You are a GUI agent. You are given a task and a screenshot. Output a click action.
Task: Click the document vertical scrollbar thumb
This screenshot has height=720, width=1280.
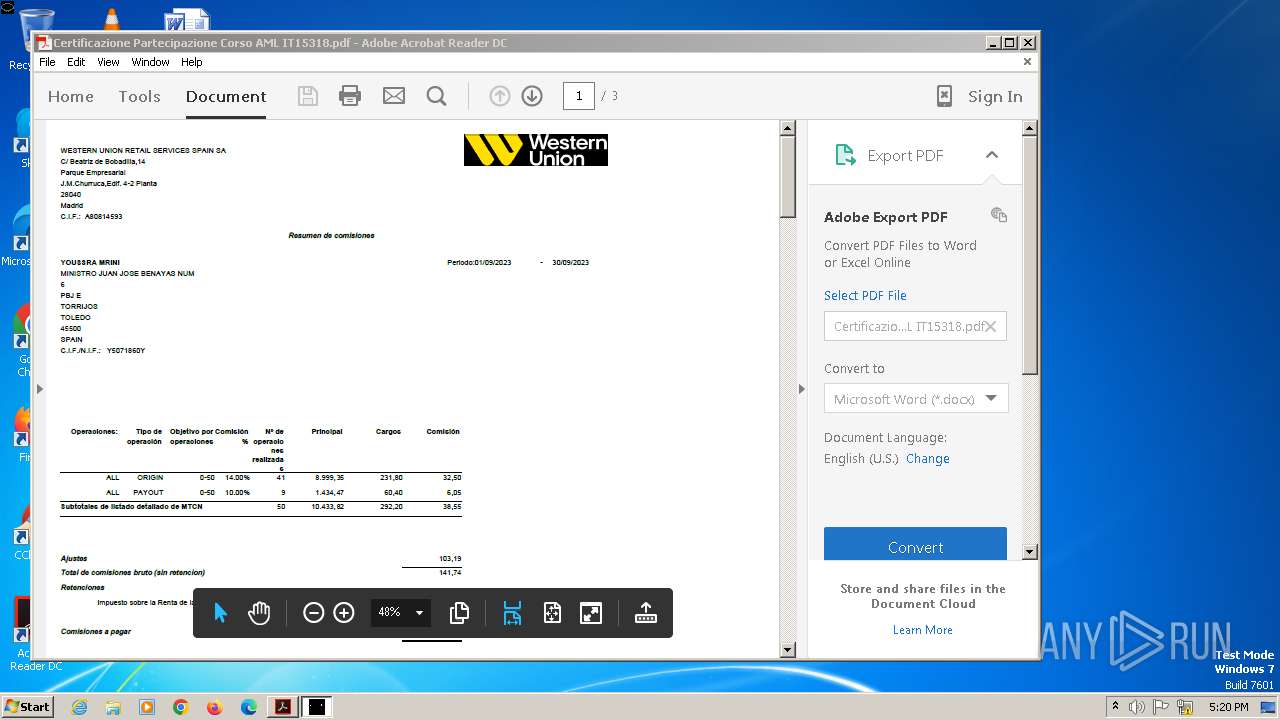tap(787, 178)
